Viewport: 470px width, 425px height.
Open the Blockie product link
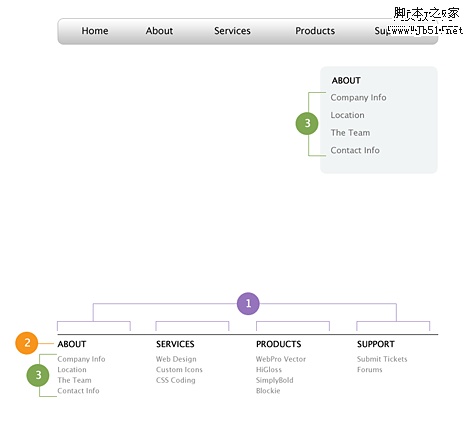point(268,391)
